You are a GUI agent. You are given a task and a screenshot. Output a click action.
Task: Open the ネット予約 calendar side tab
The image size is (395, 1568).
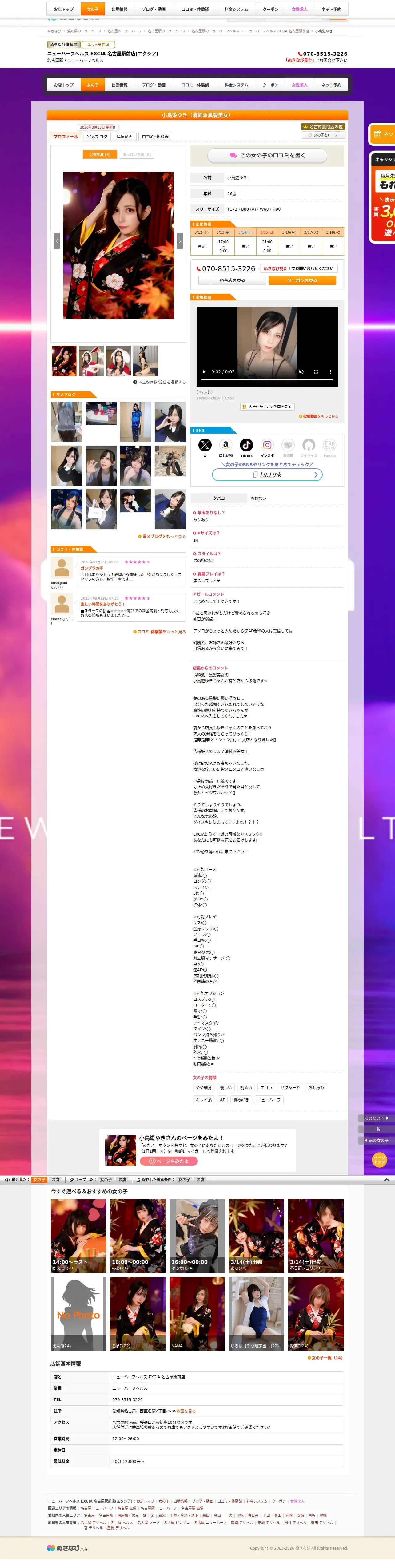coord(381,134)
